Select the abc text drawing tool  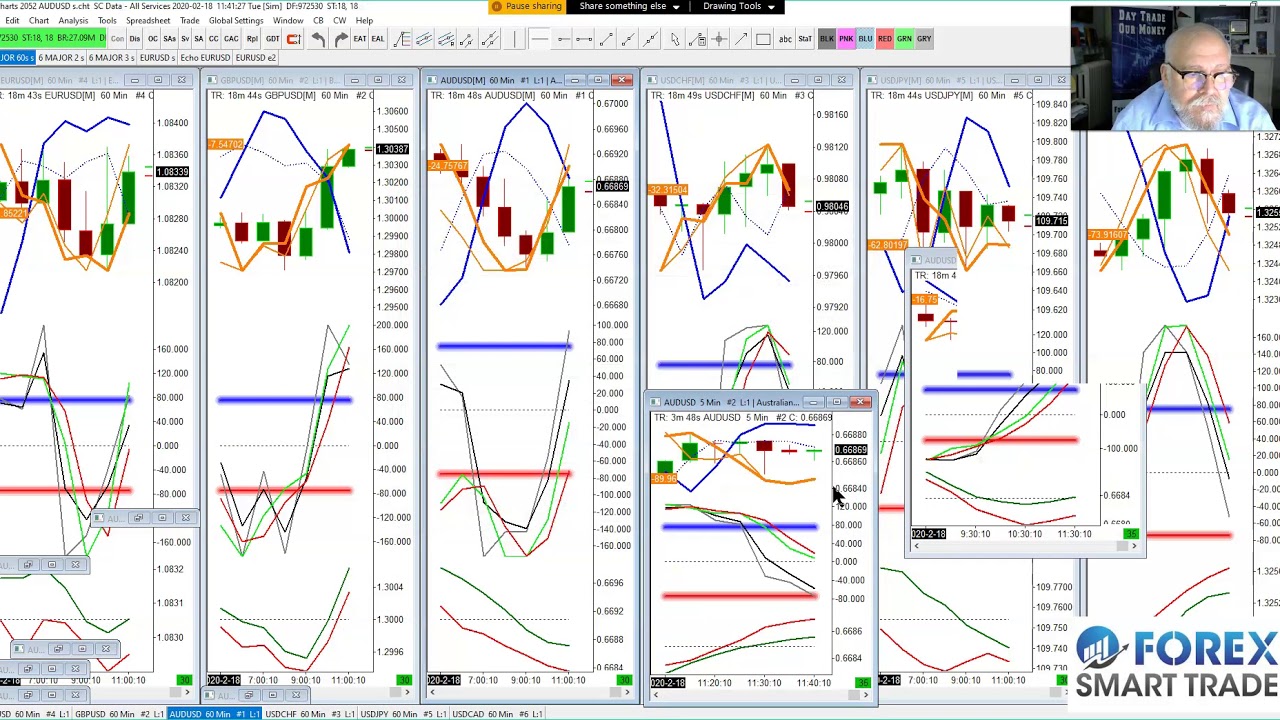(x=785, y=39)
